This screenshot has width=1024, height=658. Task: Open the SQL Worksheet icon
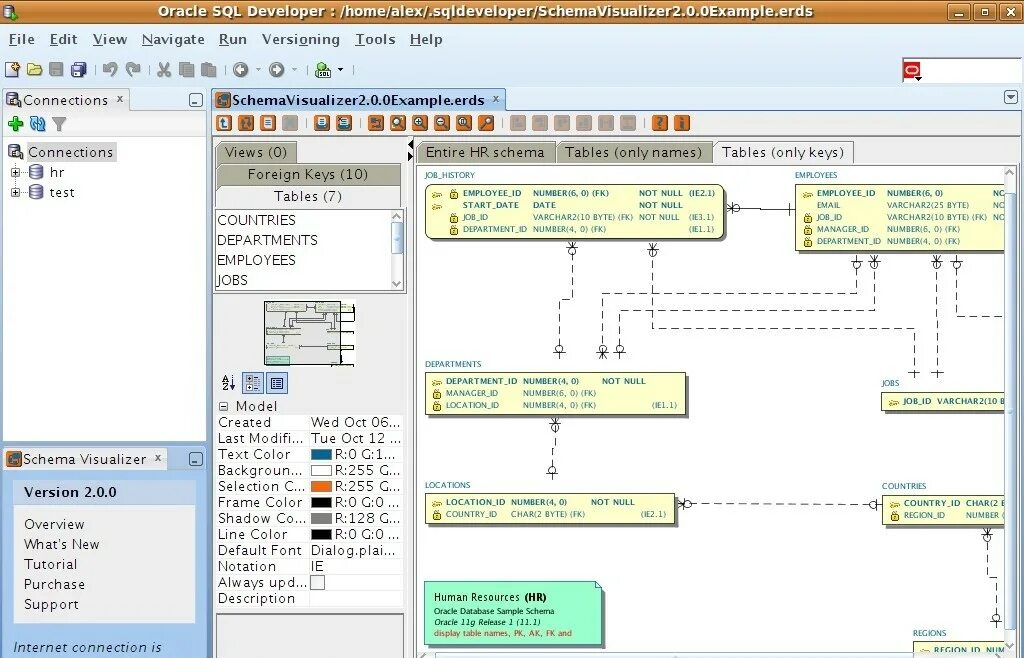click(323, 69)
